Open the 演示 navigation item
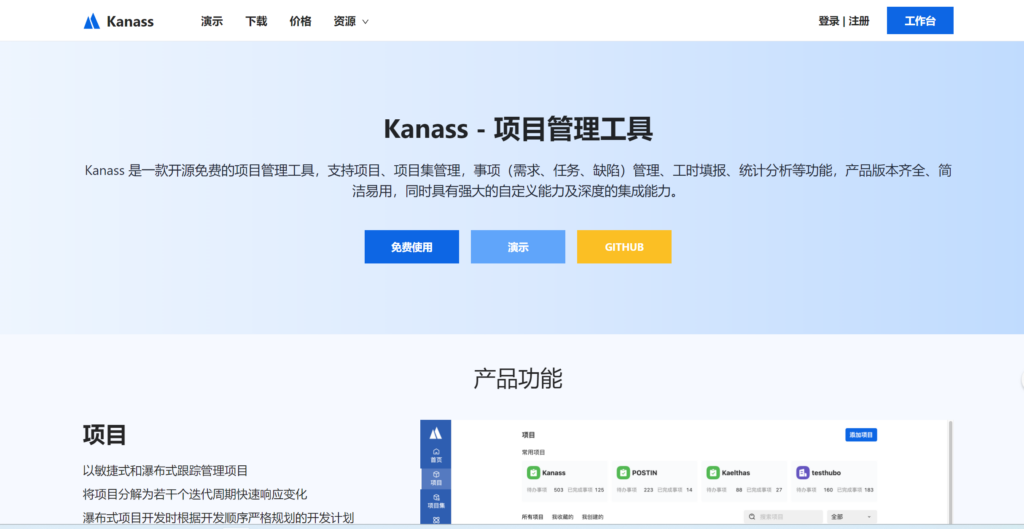 [212, 21]
